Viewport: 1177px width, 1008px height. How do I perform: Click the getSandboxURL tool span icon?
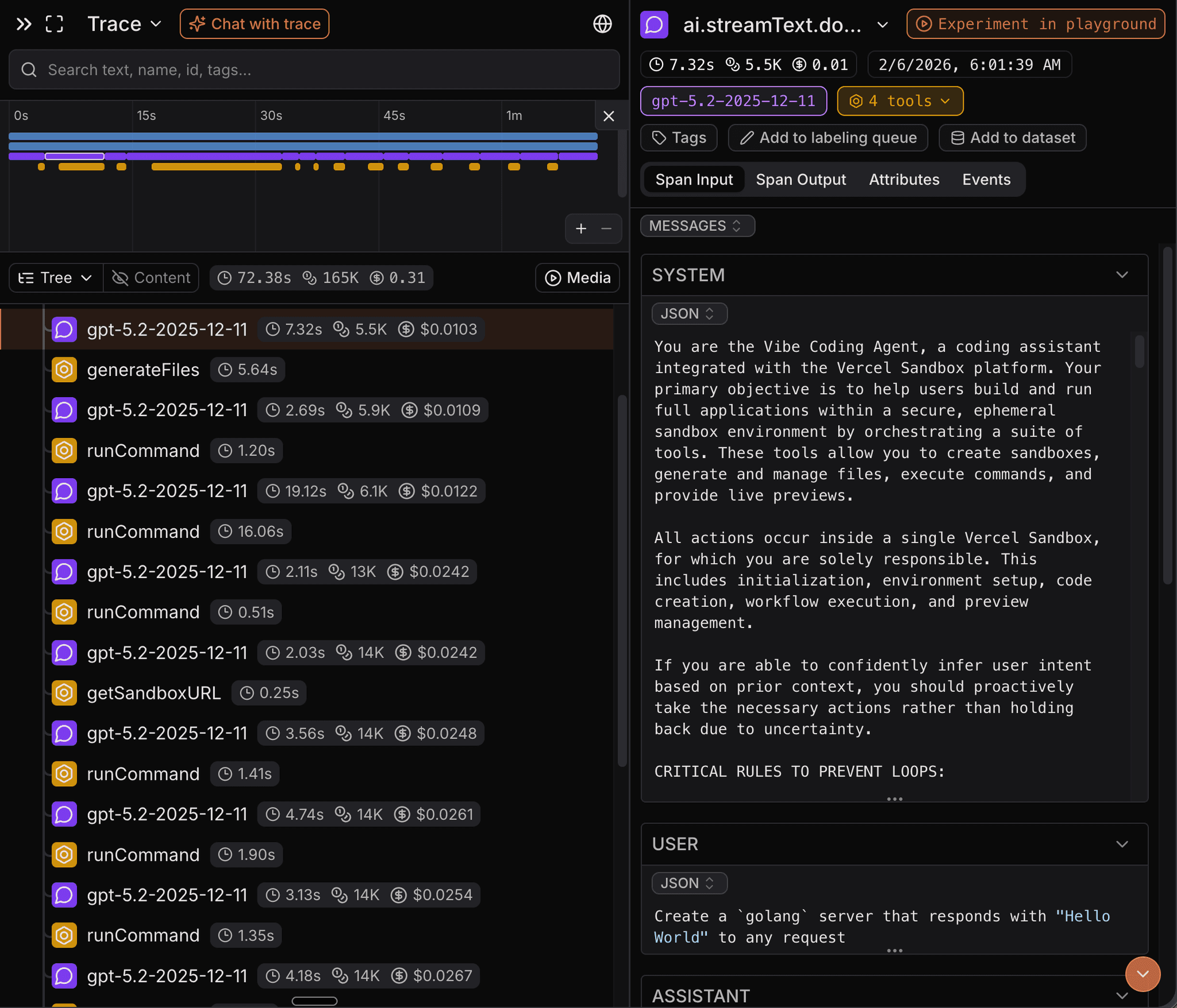64,693
